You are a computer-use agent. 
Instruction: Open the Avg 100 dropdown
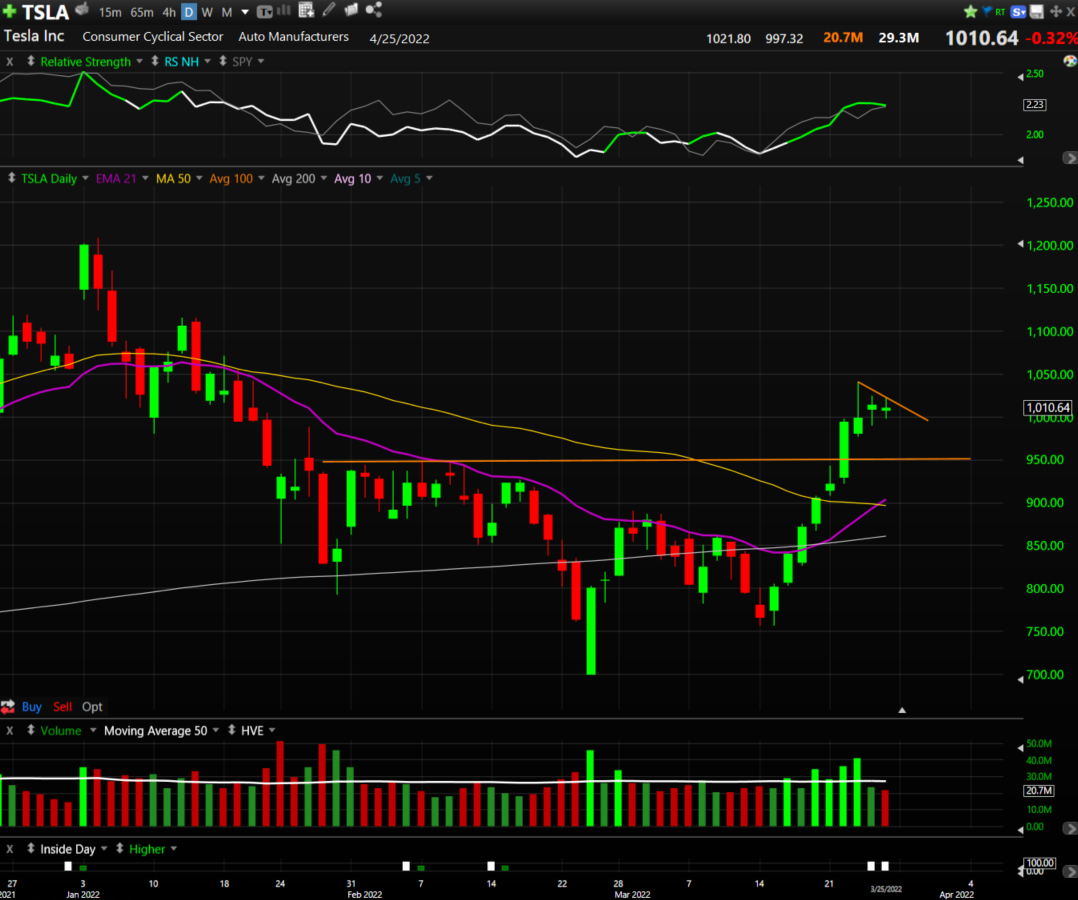261,178
